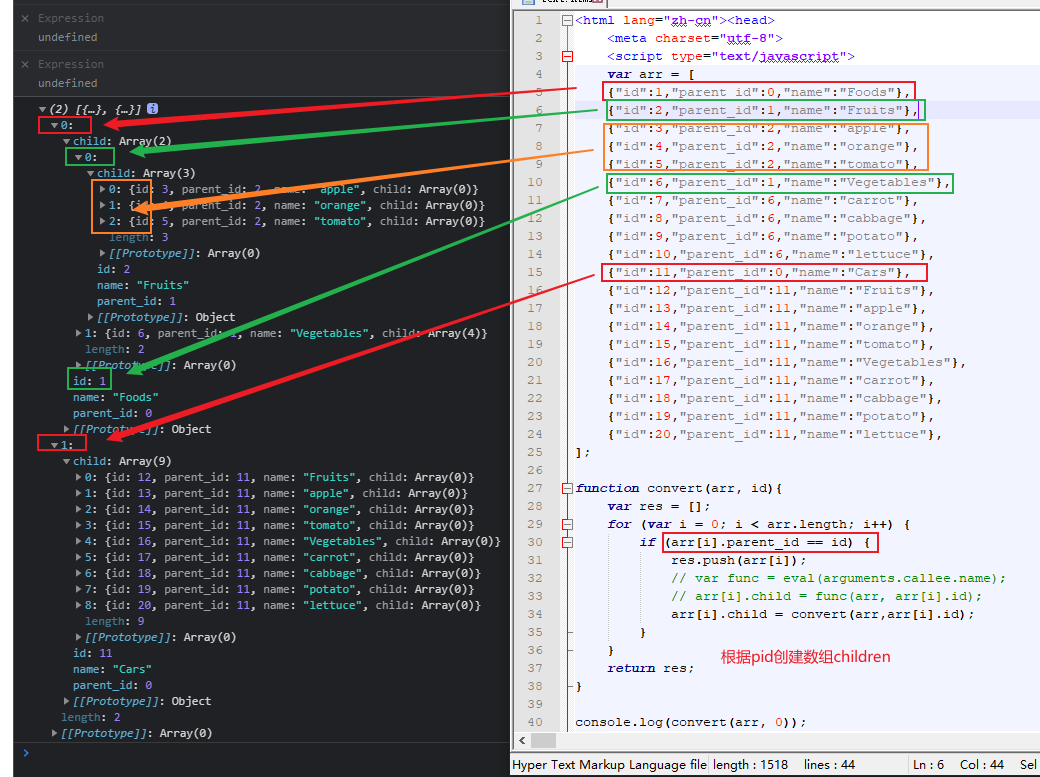Remove the second watch Expression entry
The width and height of the screenshot is (1040, 777).
pyautogui.click(x=25, y=64)
